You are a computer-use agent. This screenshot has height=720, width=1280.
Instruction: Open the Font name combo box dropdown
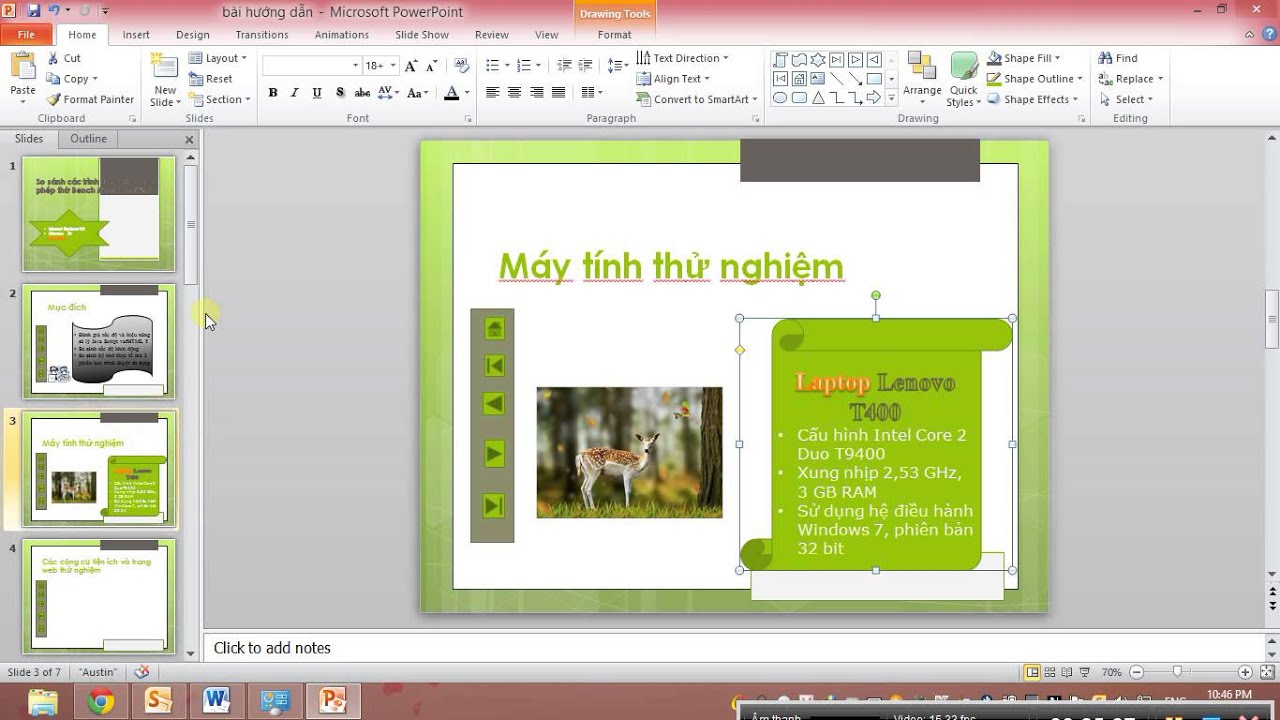tap(355, 65)
